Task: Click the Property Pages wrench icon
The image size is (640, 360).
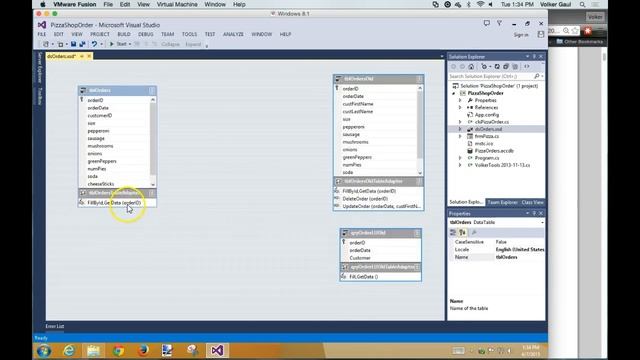Action: pyautogui.click(x=474, y=233)
